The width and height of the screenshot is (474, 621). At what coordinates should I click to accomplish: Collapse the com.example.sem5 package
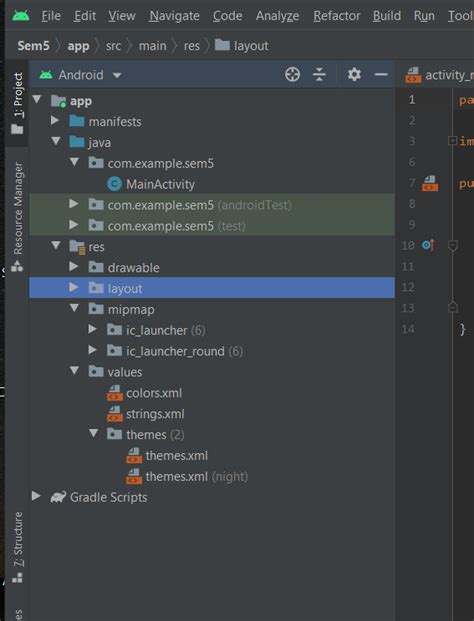pyautogui.click(x=74, y=162)
